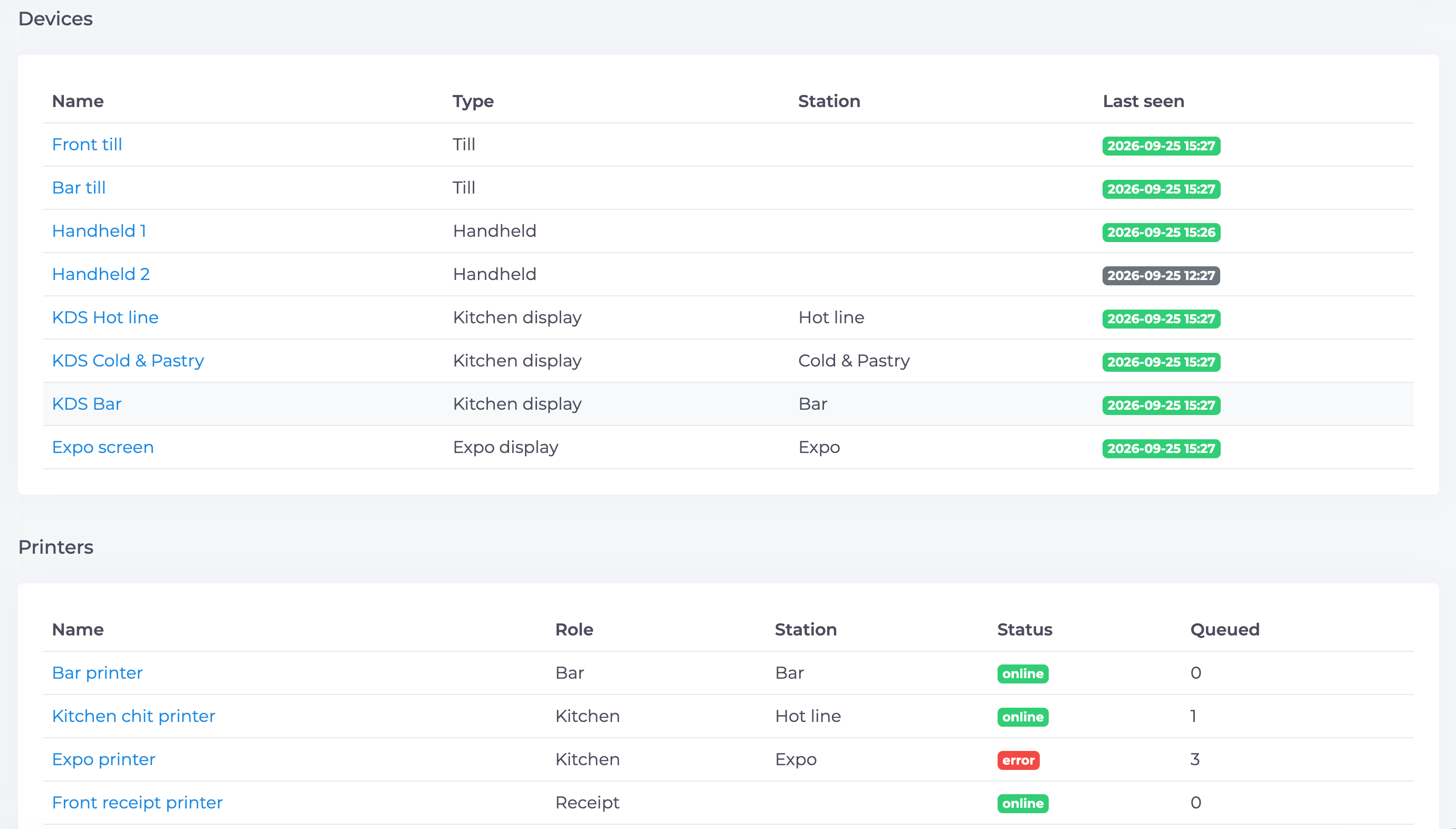Click KDS Cold & Pastry's last-seen badge
The image size is (1456, 829).
(x=1161, y=362)
